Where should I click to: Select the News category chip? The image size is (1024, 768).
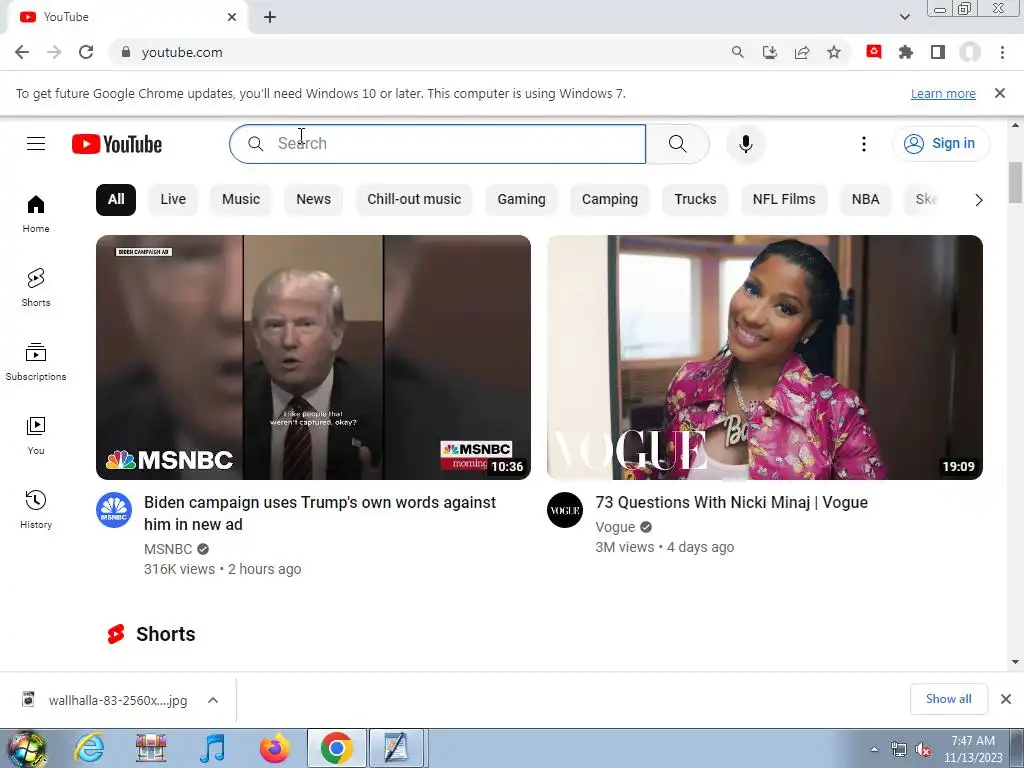[313, 199]
